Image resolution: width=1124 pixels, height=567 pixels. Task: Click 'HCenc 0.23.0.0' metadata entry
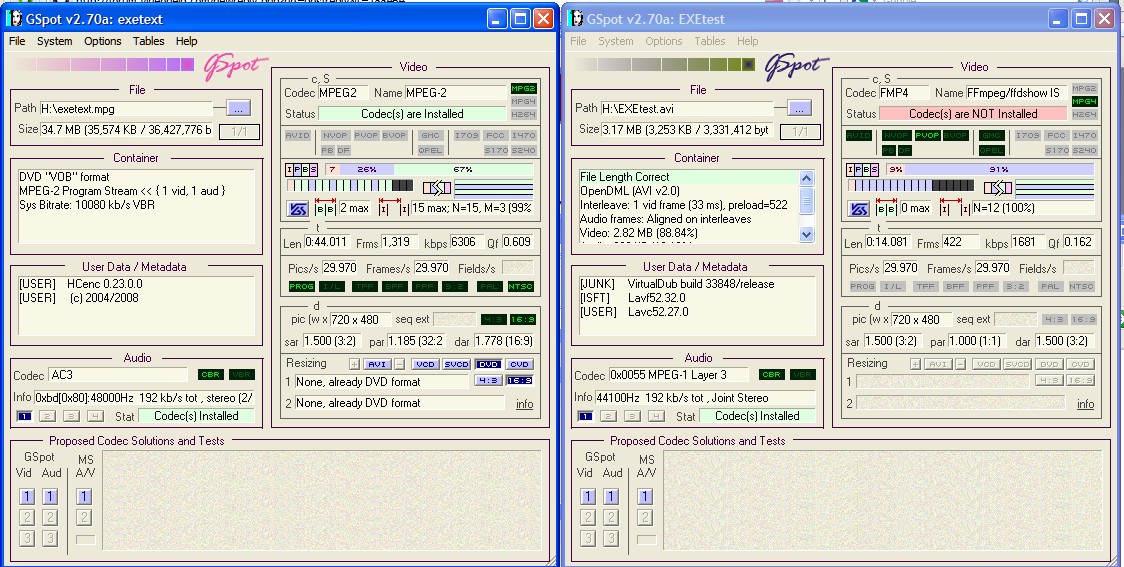(105, 284)
